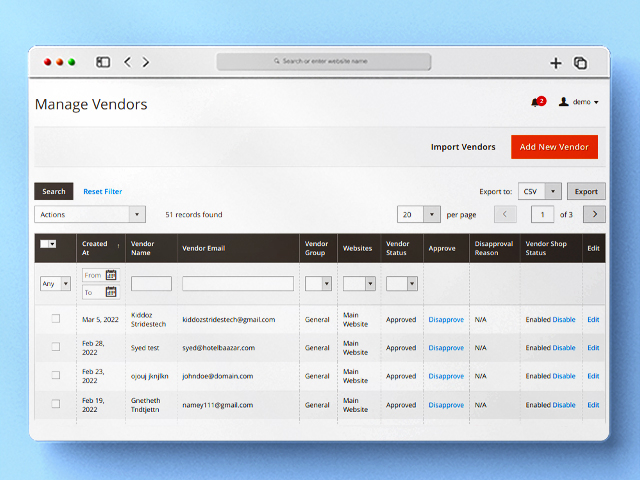Open the demo user account menu
Viewport: 640px width, 480px height.
(579, 102)
